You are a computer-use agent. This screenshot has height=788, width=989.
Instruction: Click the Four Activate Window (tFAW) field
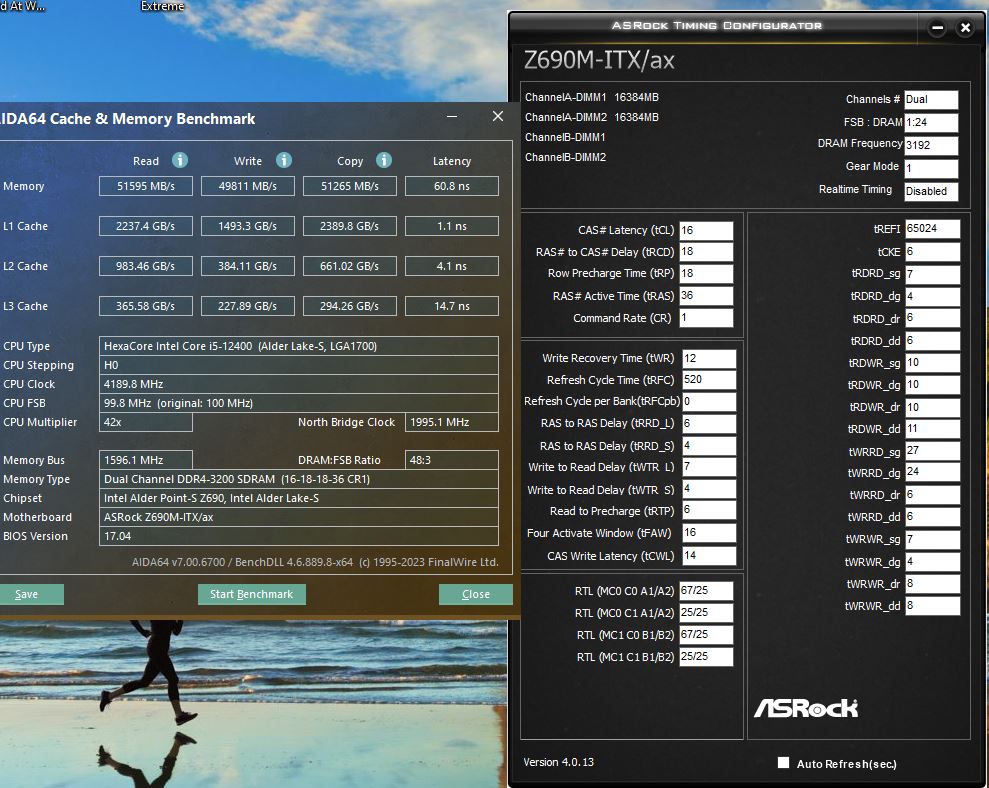709,533
